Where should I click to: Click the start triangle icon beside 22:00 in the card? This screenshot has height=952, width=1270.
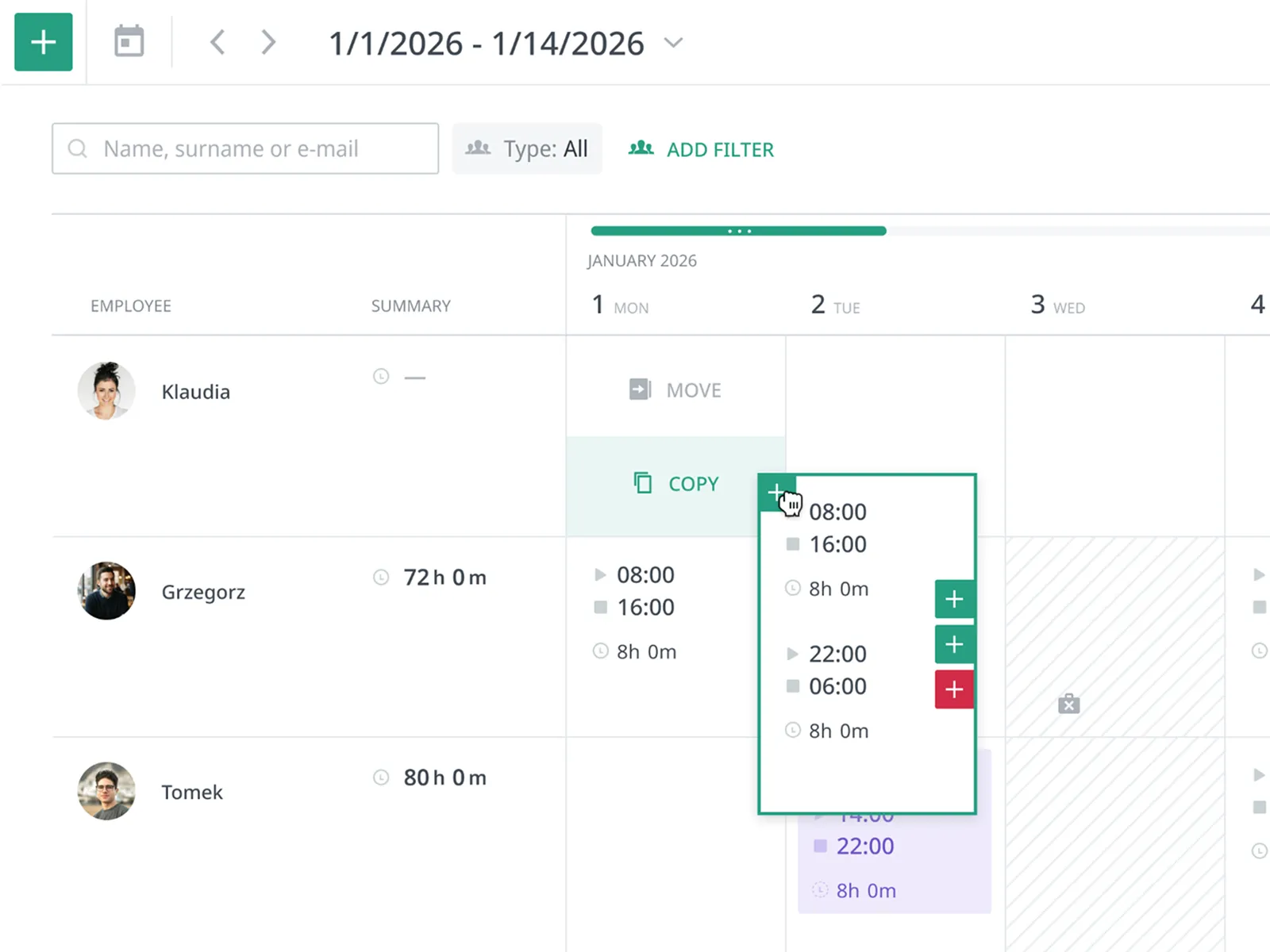pyautogui.click(x=792, y=654)
